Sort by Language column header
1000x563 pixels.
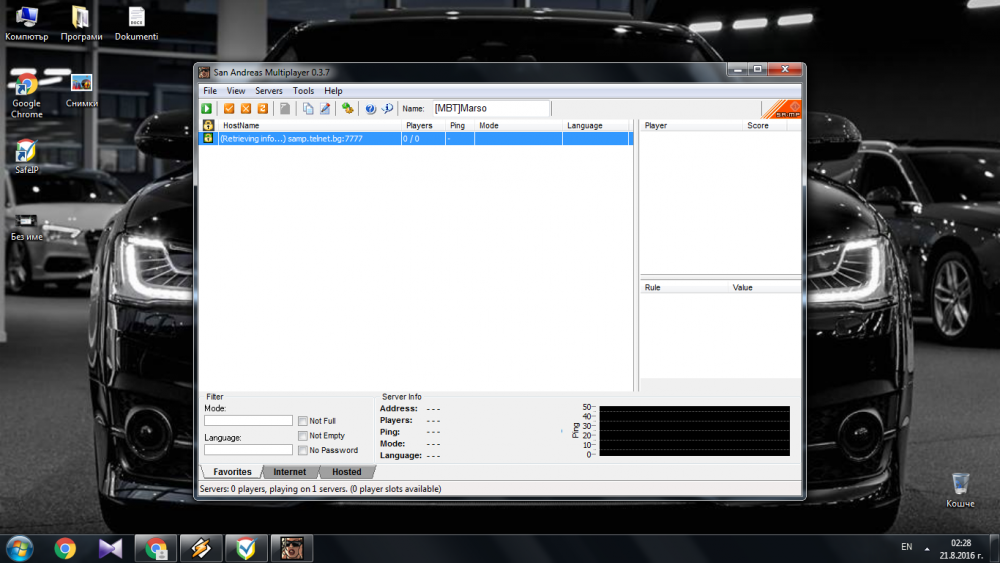[x=597, y=126]
